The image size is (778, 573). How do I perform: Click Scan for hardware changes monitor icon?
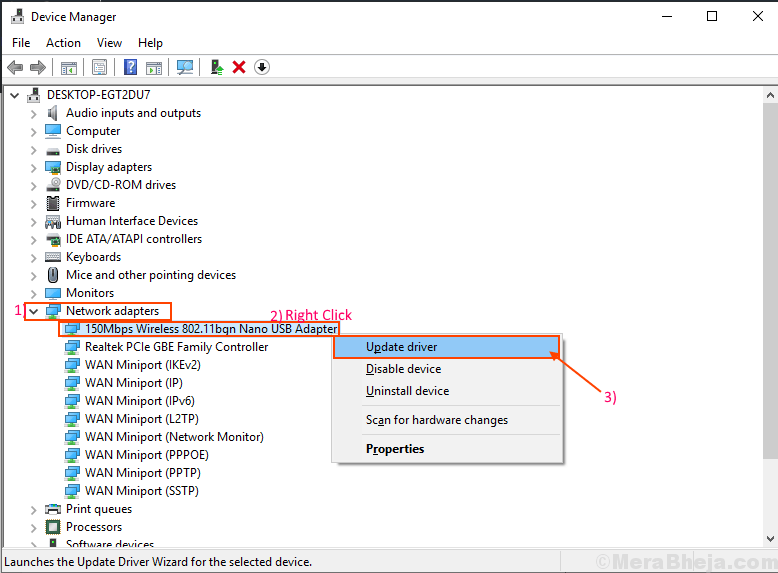pyautogui.click(x=185, y=67)
